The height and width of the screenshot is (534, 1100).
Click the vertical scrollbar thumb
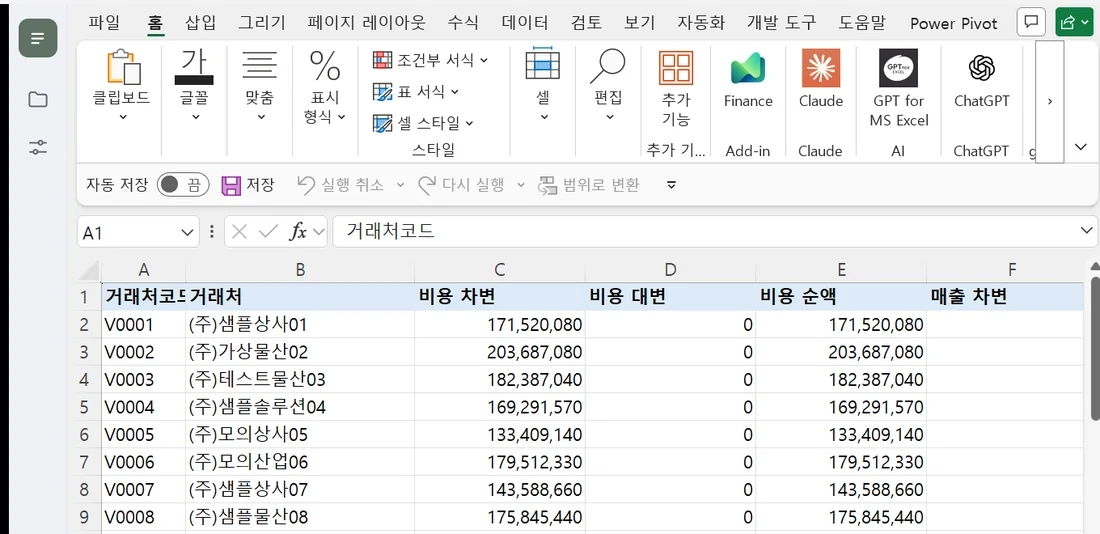[1094, 348]
